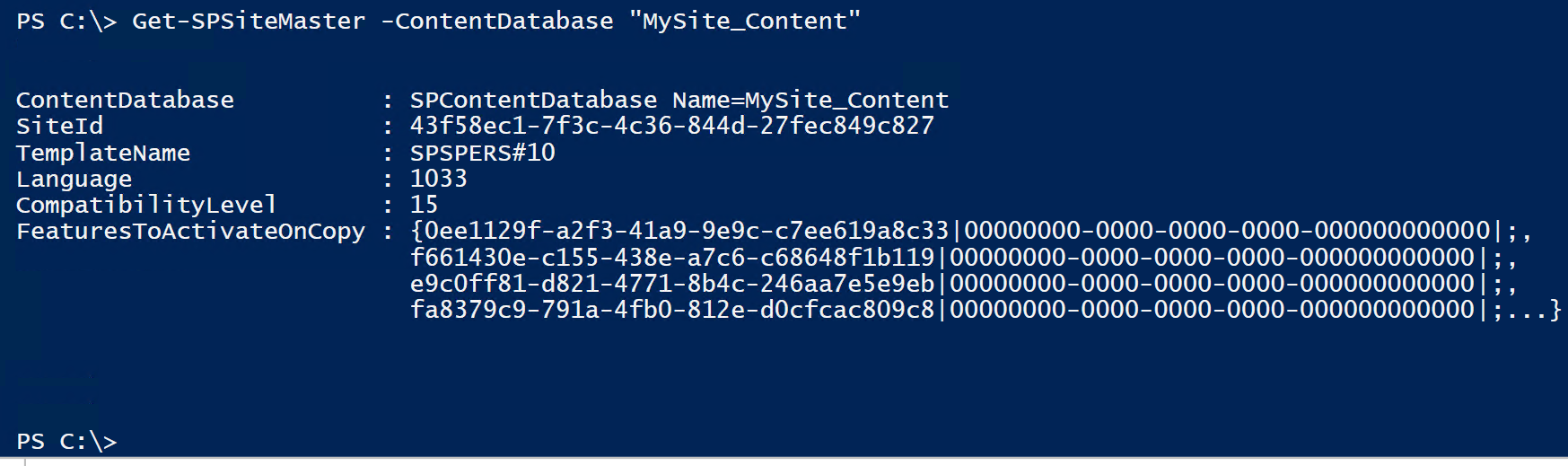
Task: Click the Language property label
Action: click(x=74, y=179)
